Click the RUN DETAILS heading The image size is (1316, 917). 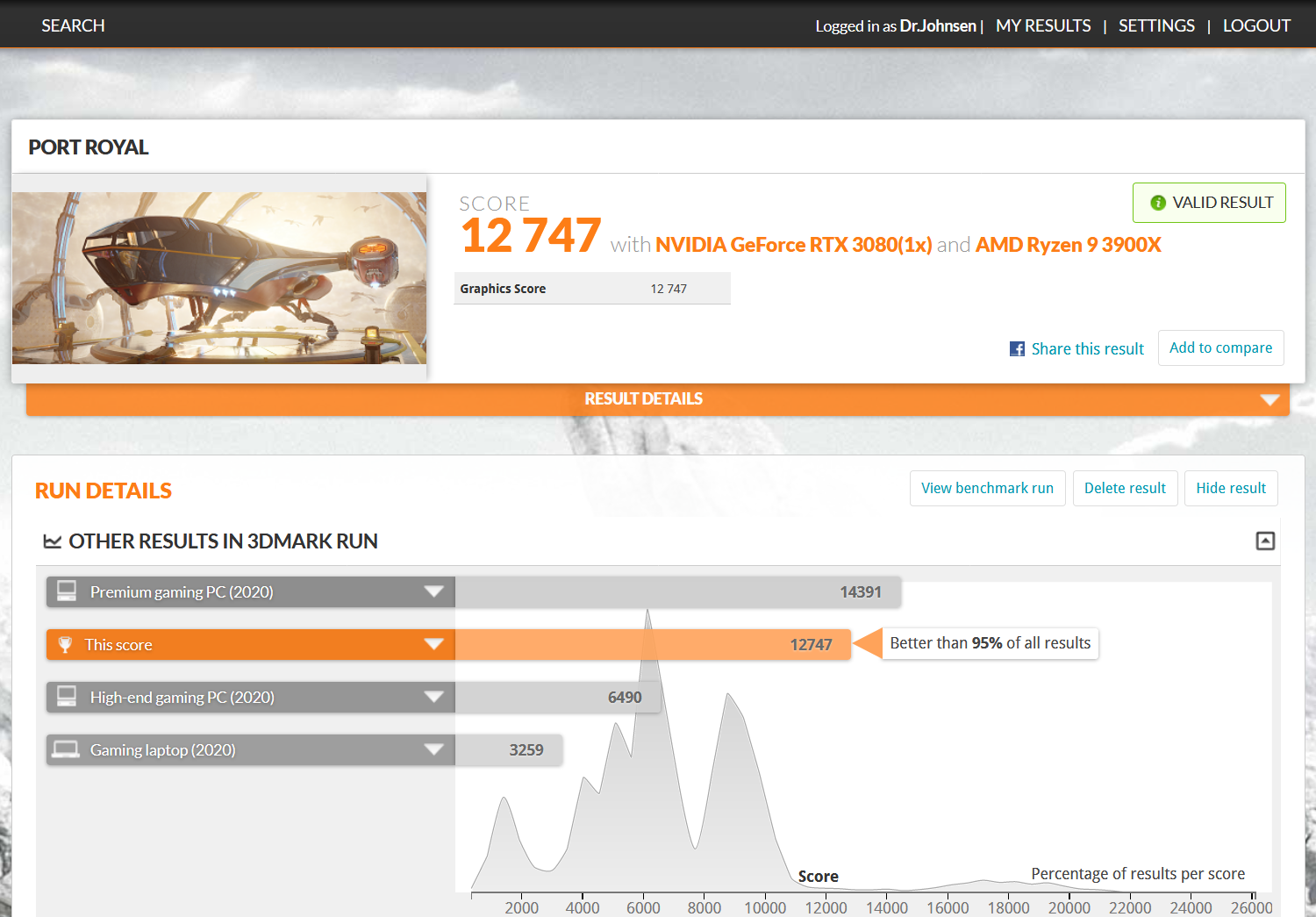click(104, 491)
